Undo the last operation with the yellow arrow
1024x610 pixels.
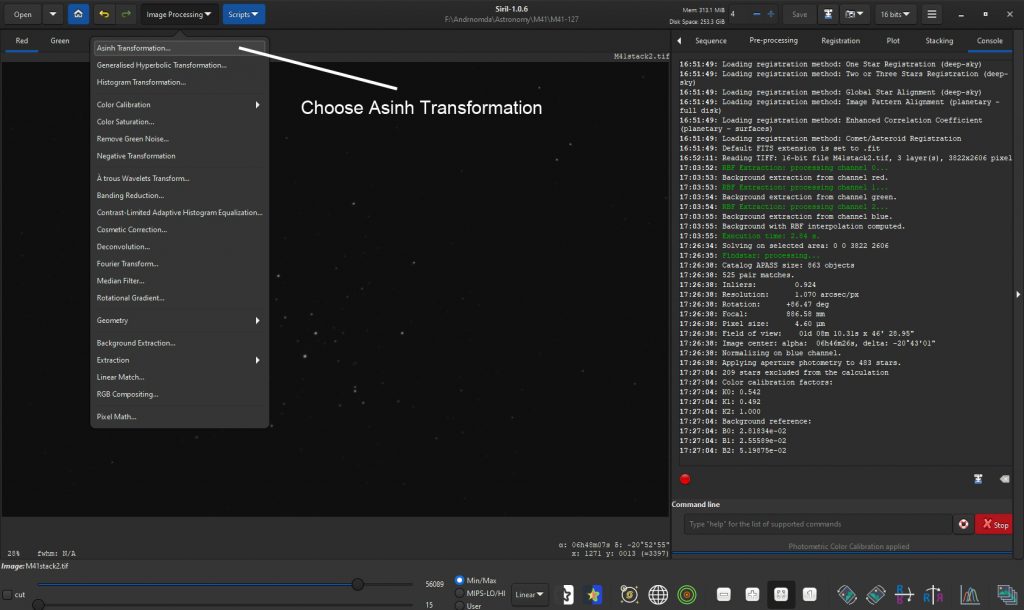pyautogui.click(x=104, y=14)
